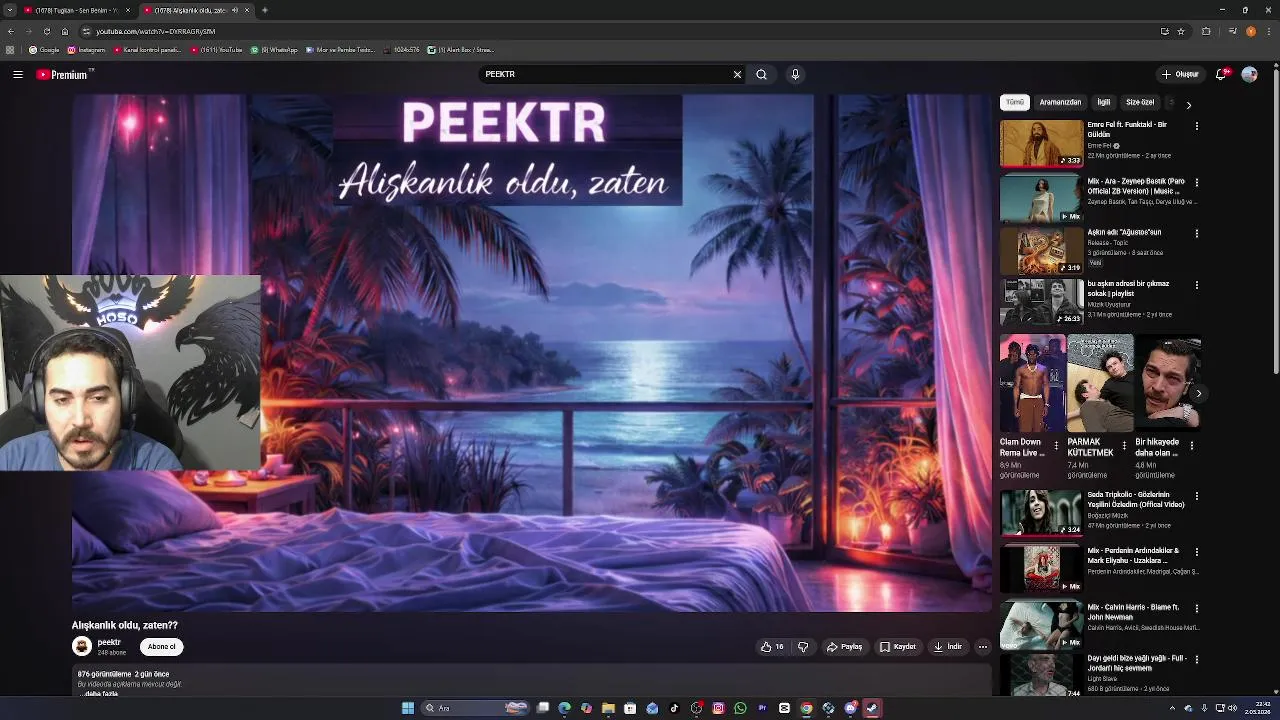The image size is (1280, 720).
Task: Select the Aramanızdan filter chip
Action: point(1060,102)
